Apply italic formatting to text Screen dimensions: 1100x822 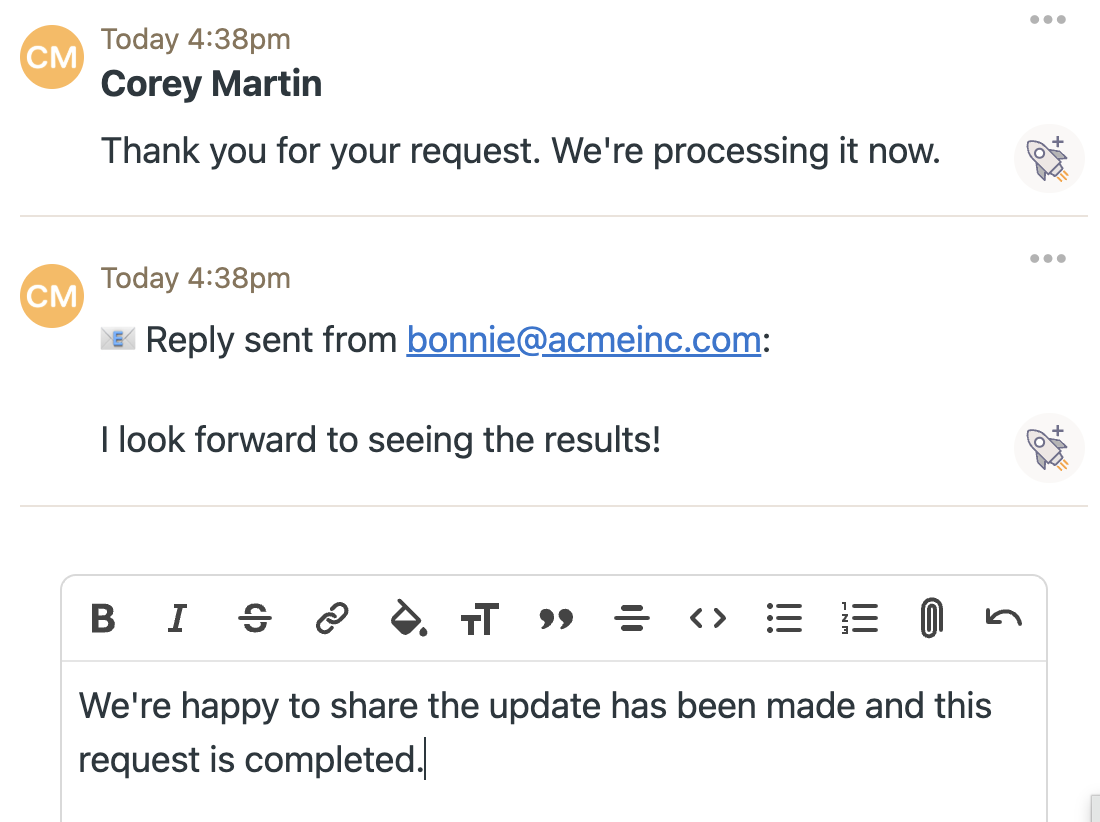[x=178, y=619]
